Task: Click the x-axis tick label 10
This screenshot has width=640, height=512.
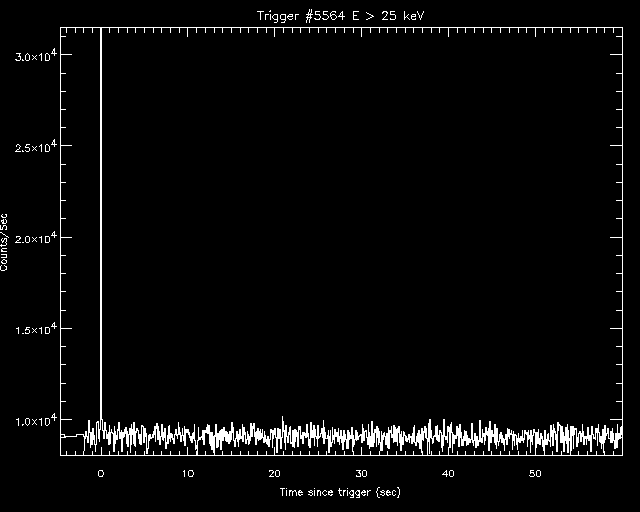Action: coord(188,474)
